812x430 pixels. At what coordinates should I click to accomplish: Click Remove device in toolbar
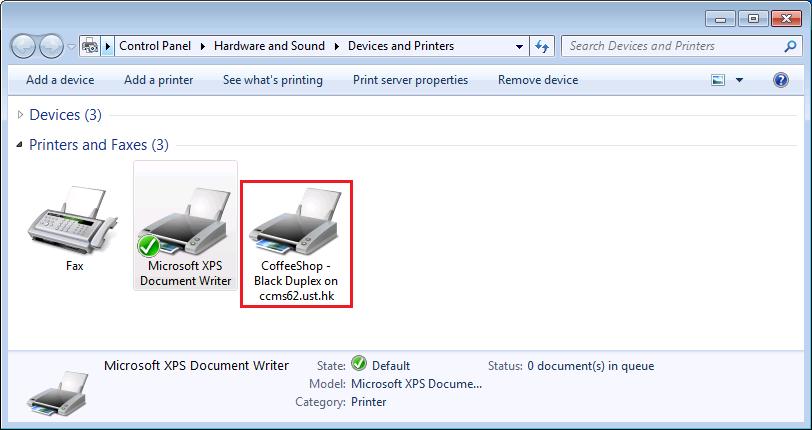pos(538,80)
